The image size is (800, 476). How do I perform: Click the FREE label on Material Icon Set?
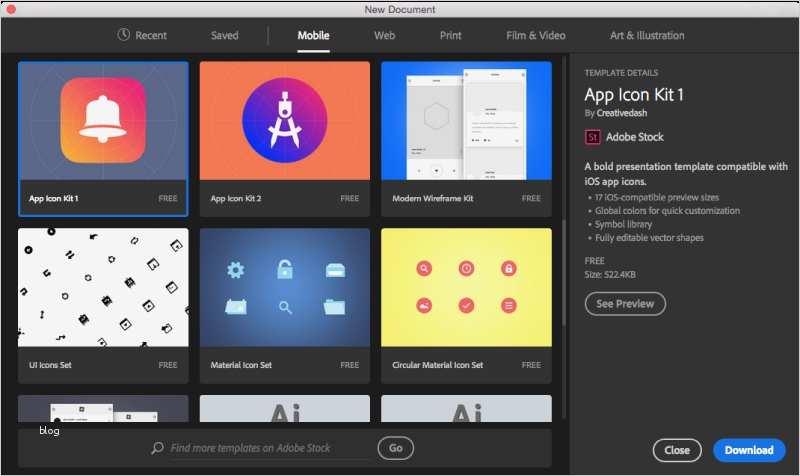(349, 365)
